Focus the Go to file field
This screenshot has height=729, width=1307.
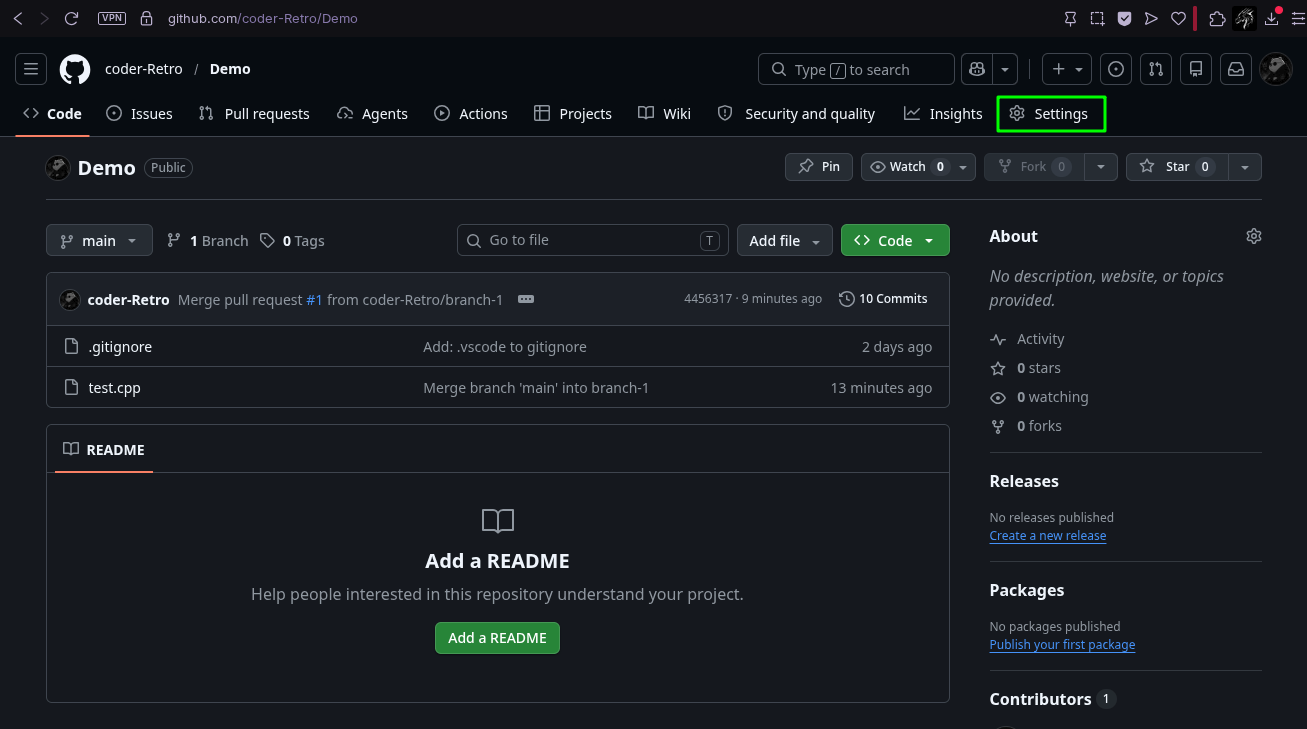tap(592, 240)
